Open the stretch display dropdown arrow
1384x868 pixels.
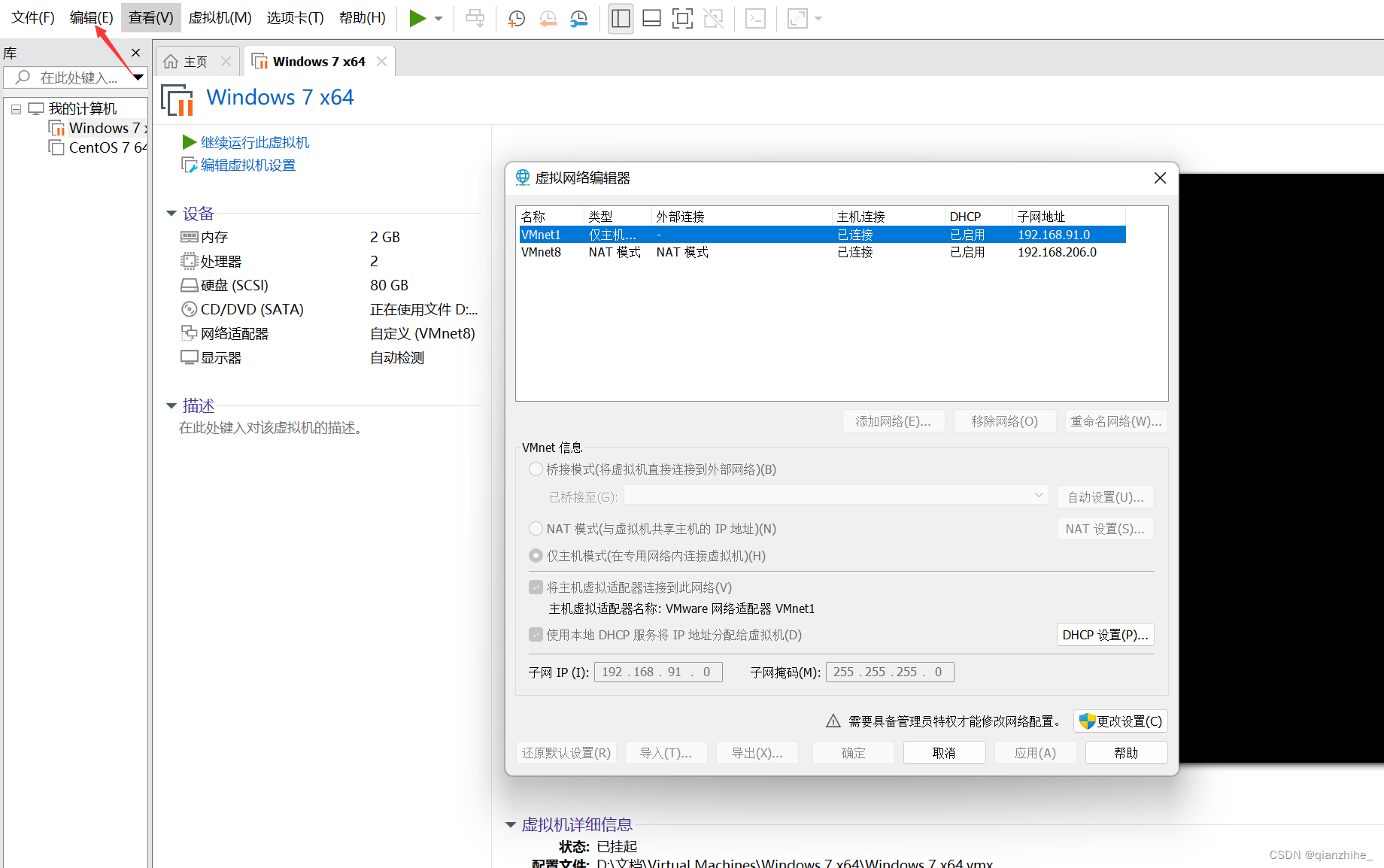point(818,18)
